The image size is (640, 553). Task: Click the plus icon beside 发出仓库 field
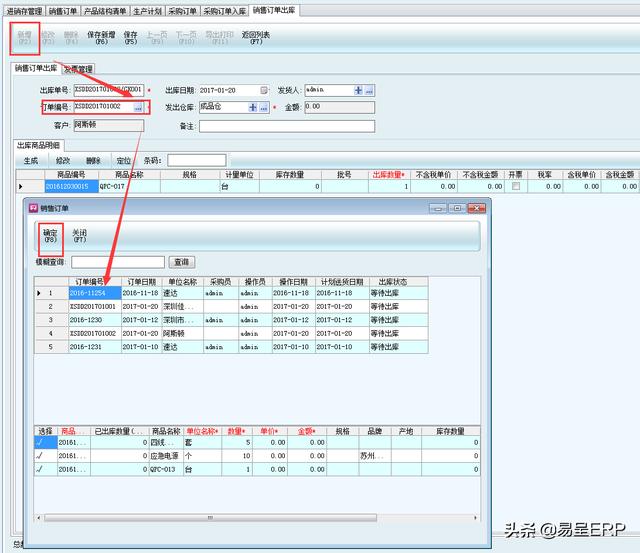(252, 107)
